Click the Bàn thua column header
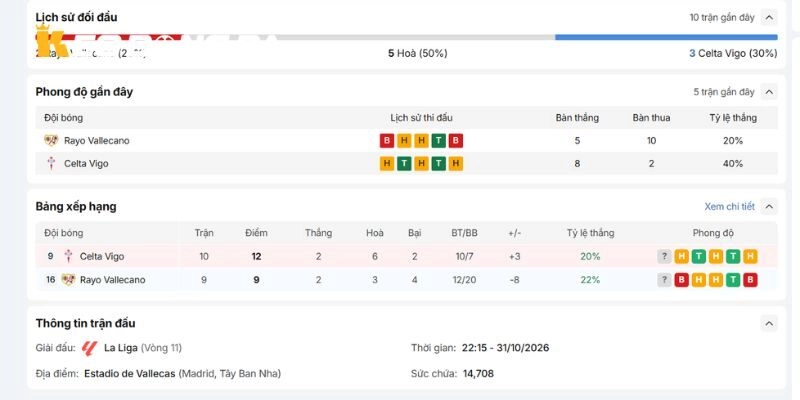The width and height of the screenshot is (800, 400). coord(652,118)
